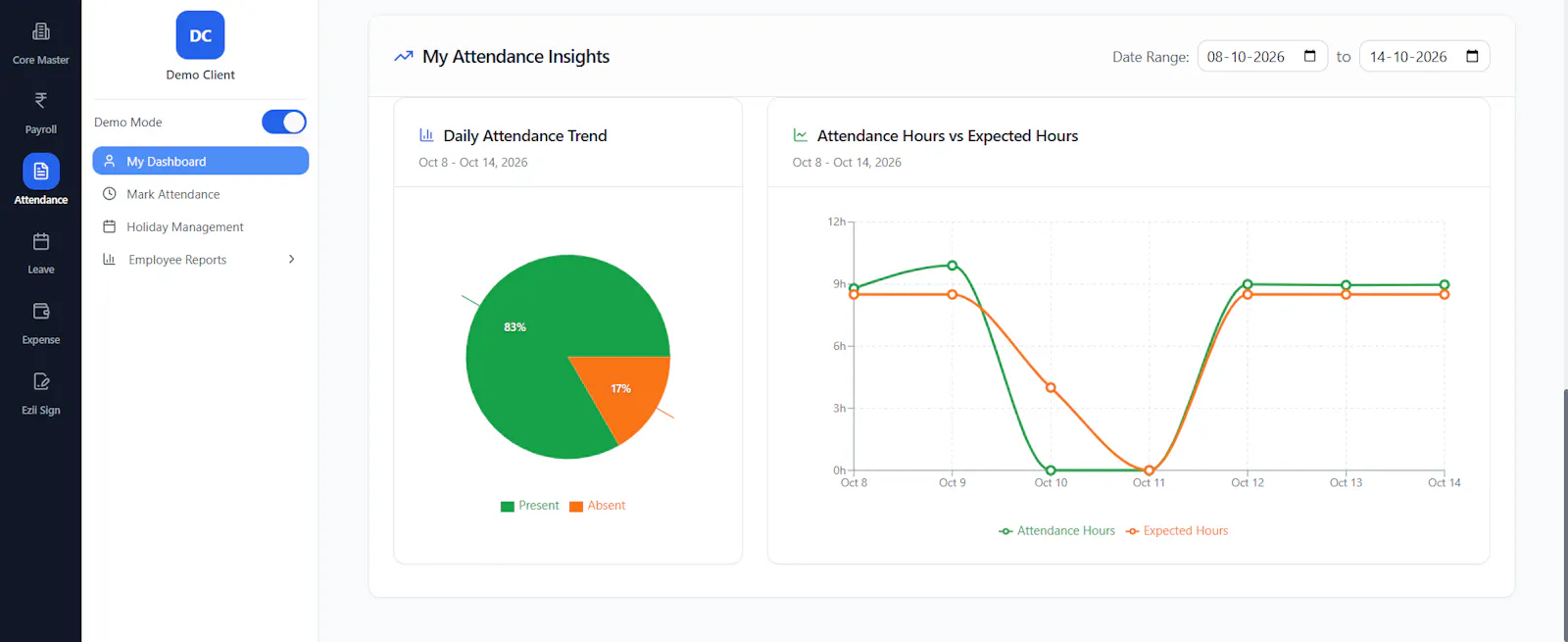Click the Expected Hours point on Oct 10

1051,387
